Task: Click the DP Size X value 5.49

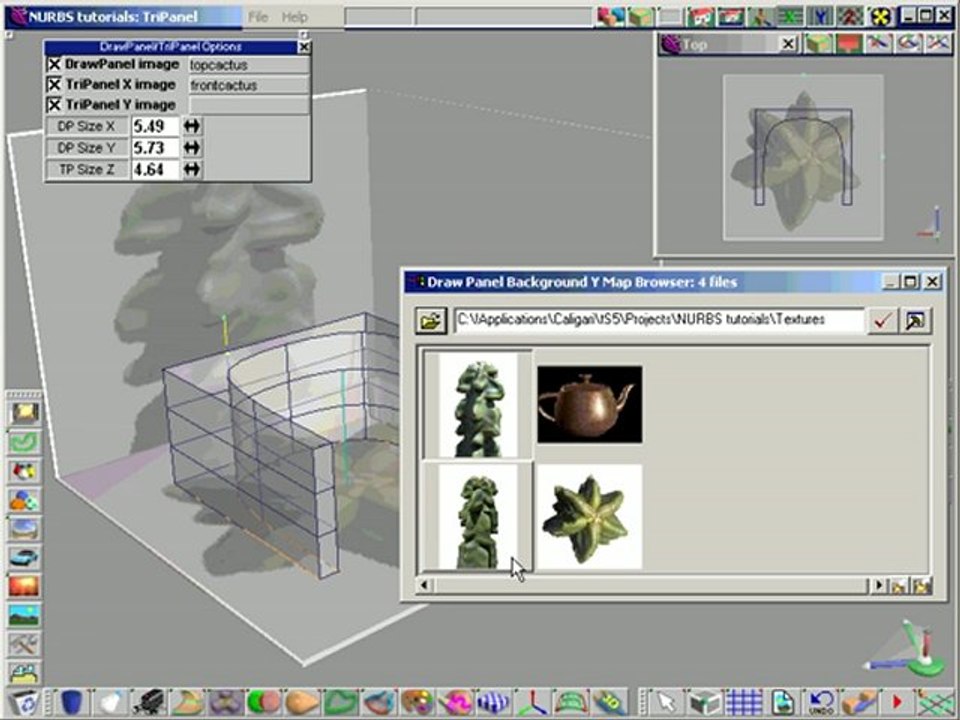Action: (x=156, y=126)
